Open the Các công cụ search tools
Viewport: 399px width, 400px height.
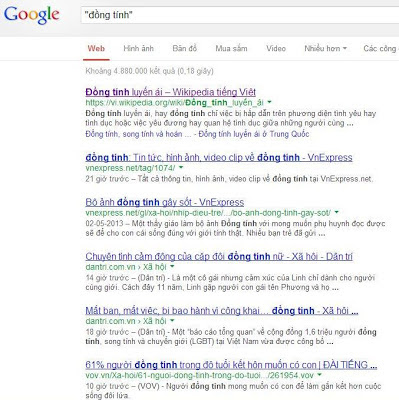(381, 49)
